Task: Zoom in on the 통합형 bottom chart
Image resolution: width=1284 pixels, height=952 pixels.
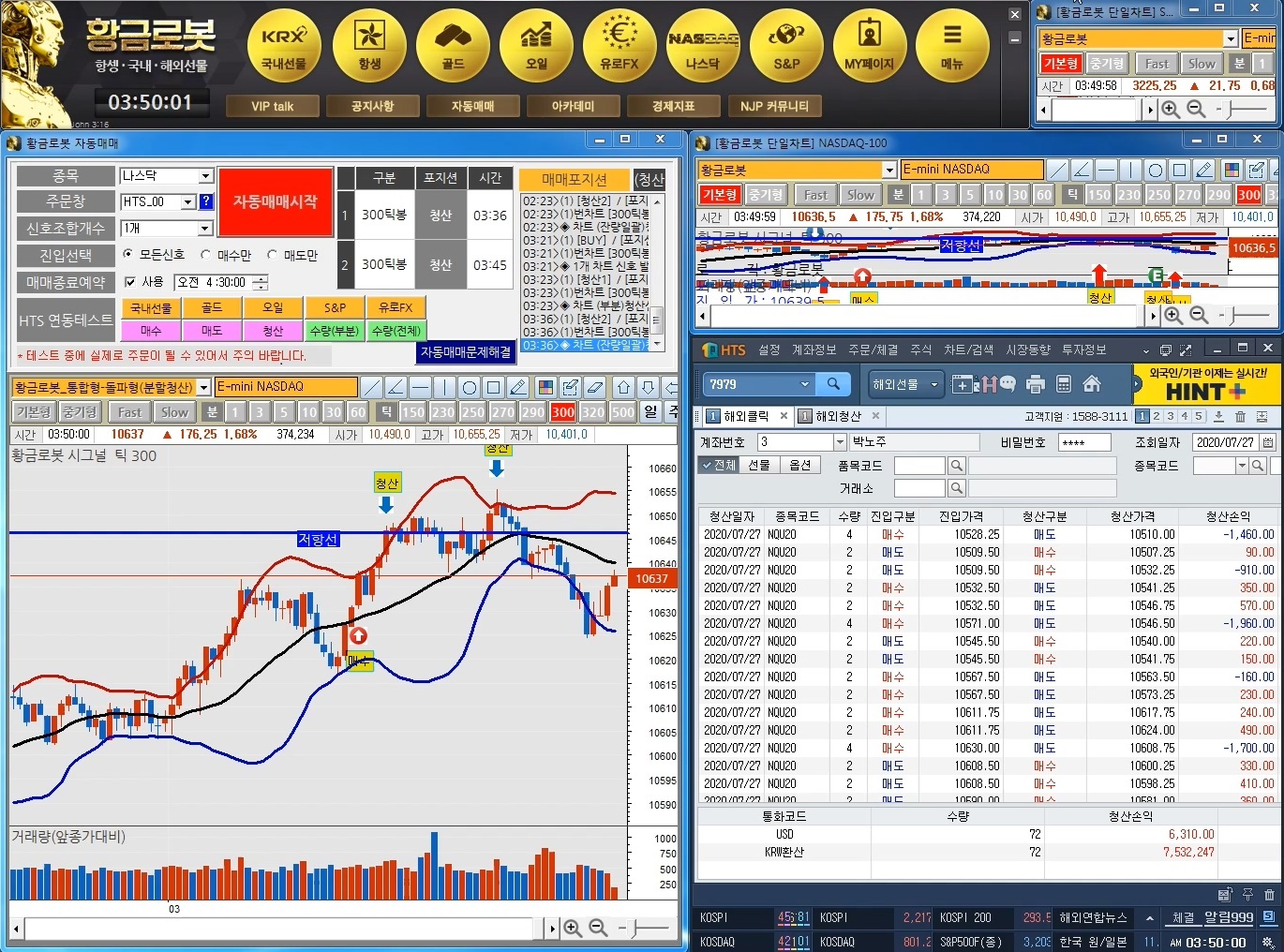Action: [x=573, y=929]
